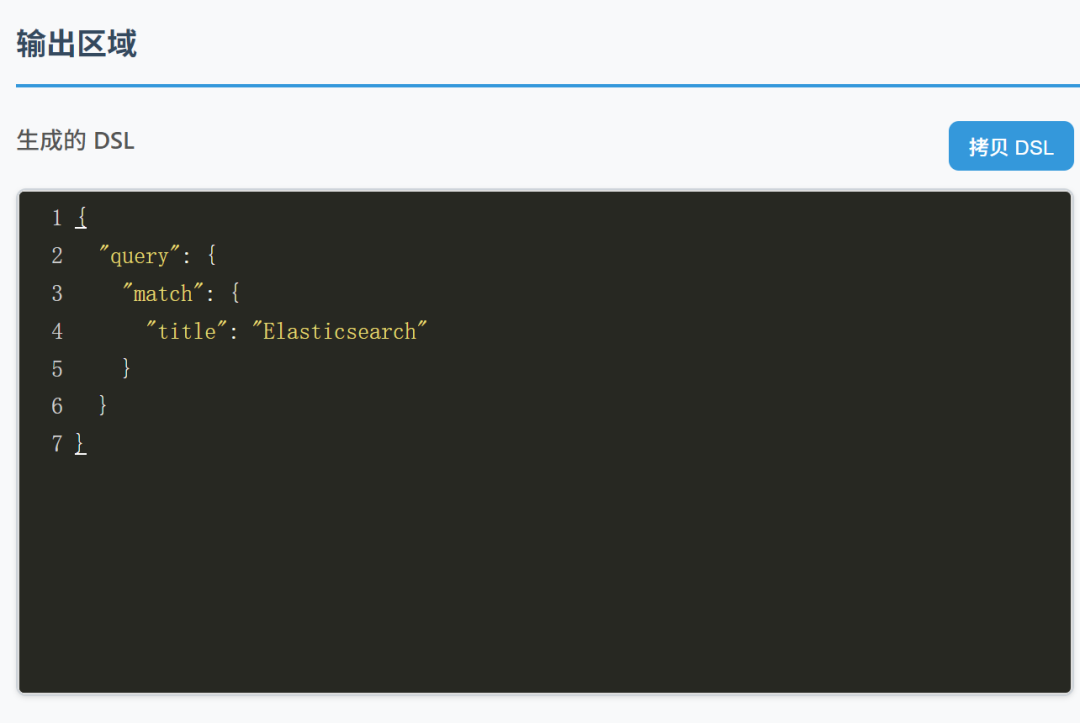Click line number 7 in the gutter
Image resolution: width=1080 pixels, height=723 pixels.
pos(57,444)
